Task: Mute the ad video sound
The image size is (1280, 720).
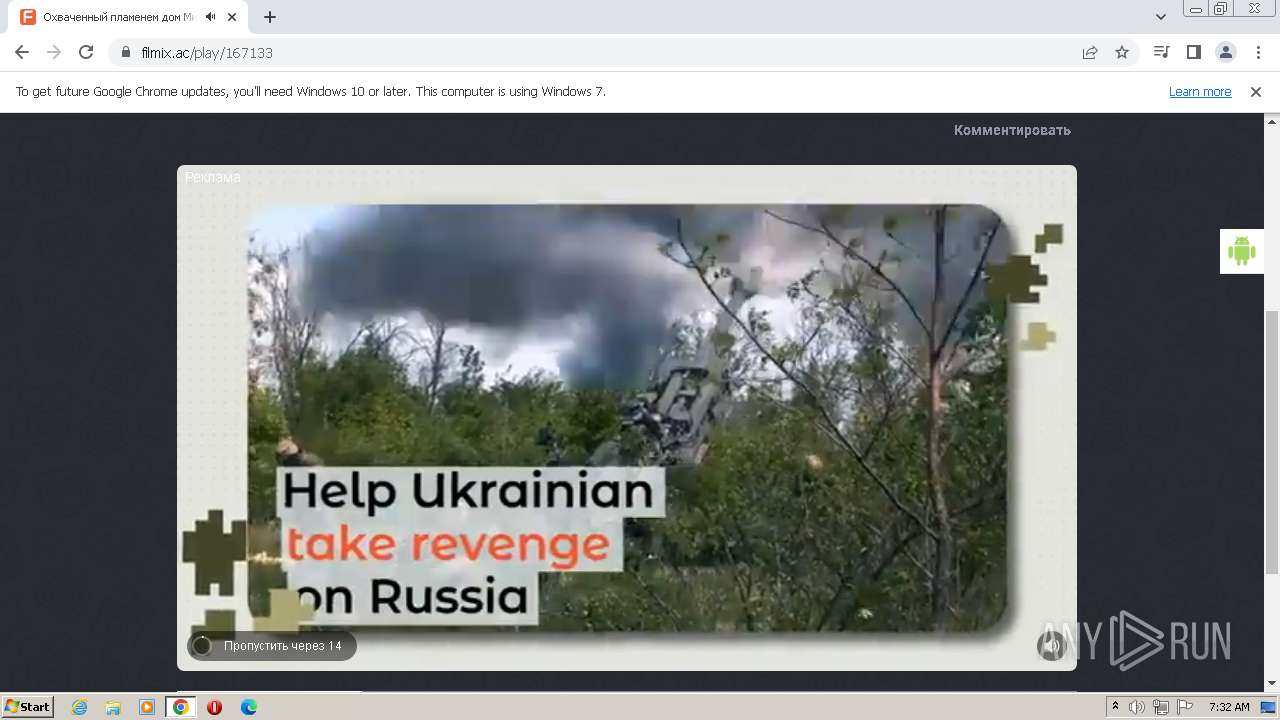Action: click(x=1051, y=646)
